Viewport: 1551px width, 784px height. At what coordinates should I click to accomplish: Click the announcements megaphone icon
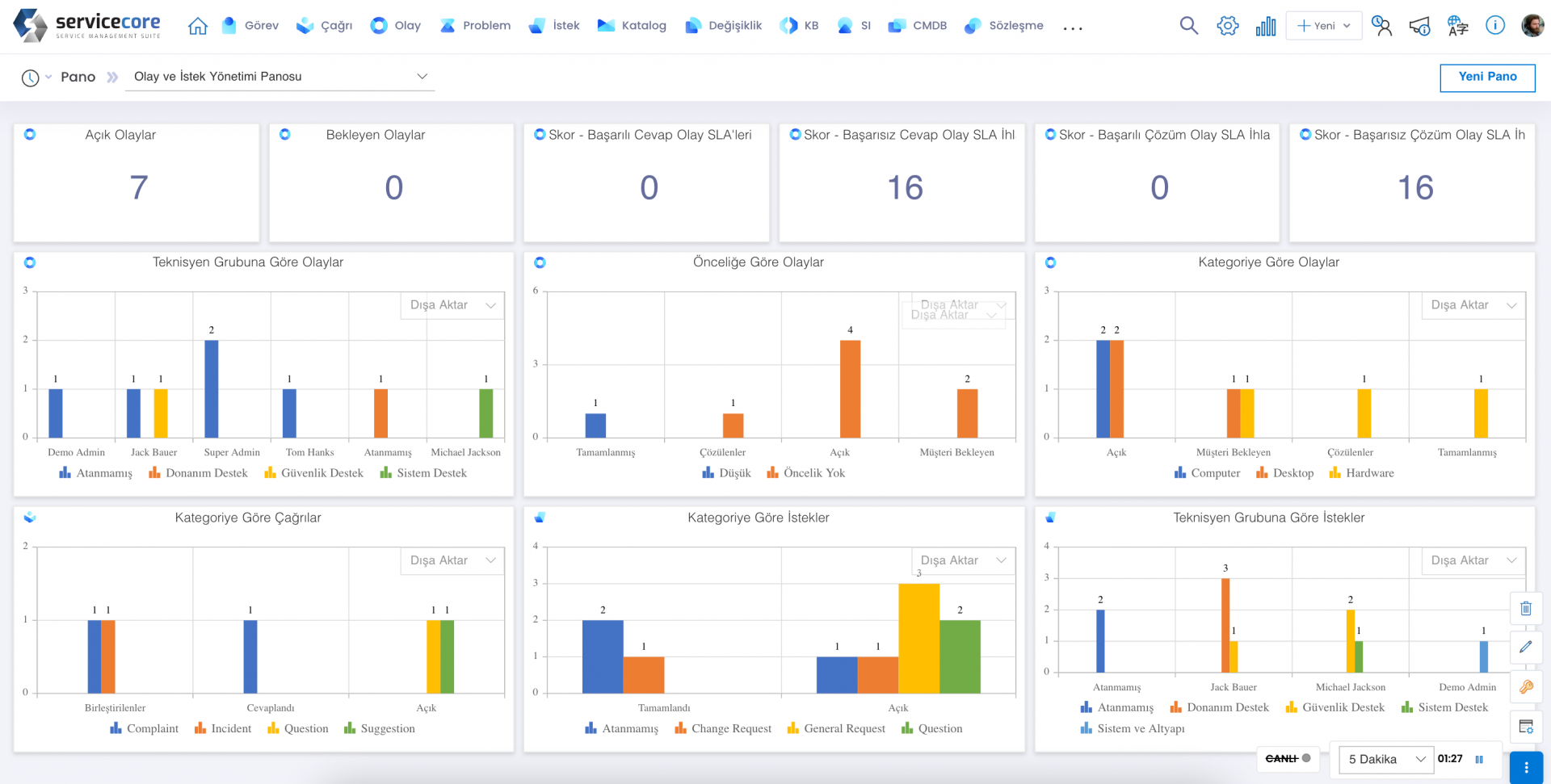coord(1419,27)
